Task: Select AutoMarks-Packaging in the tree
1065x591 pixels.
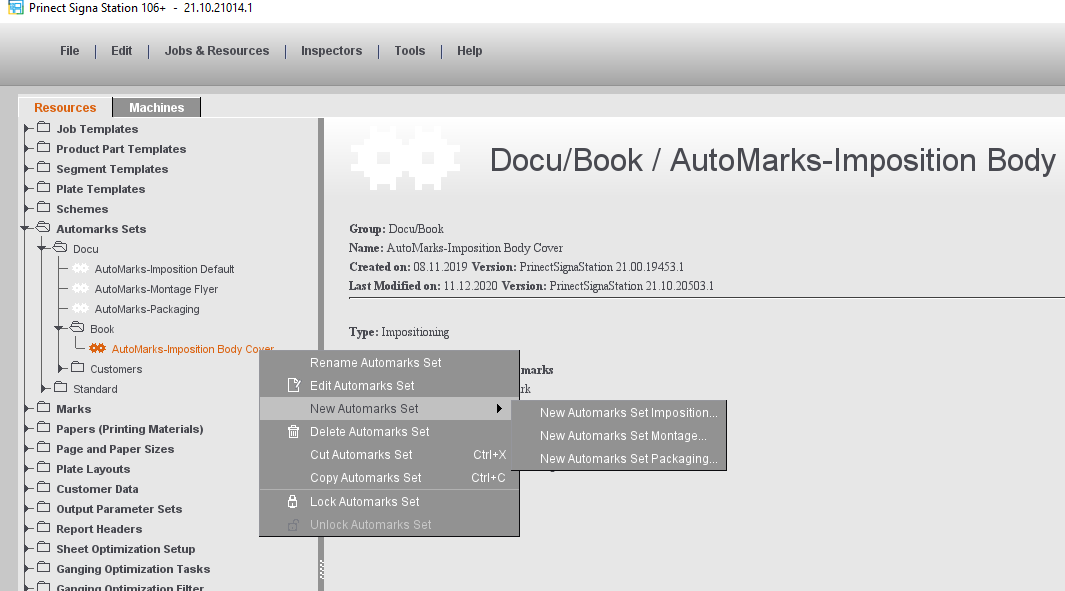Action: [147, 309]
